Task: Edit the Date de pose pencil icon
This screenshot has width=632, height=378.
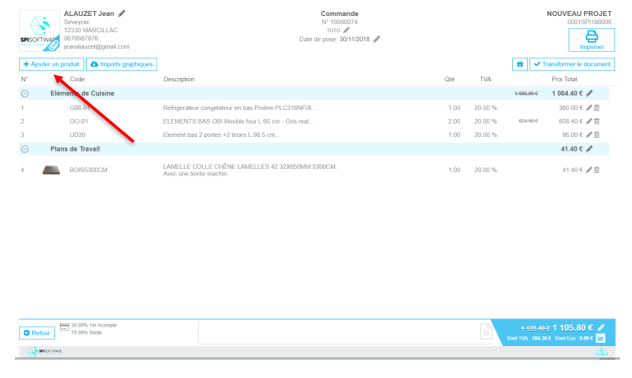Action: (x=376, y=39)
